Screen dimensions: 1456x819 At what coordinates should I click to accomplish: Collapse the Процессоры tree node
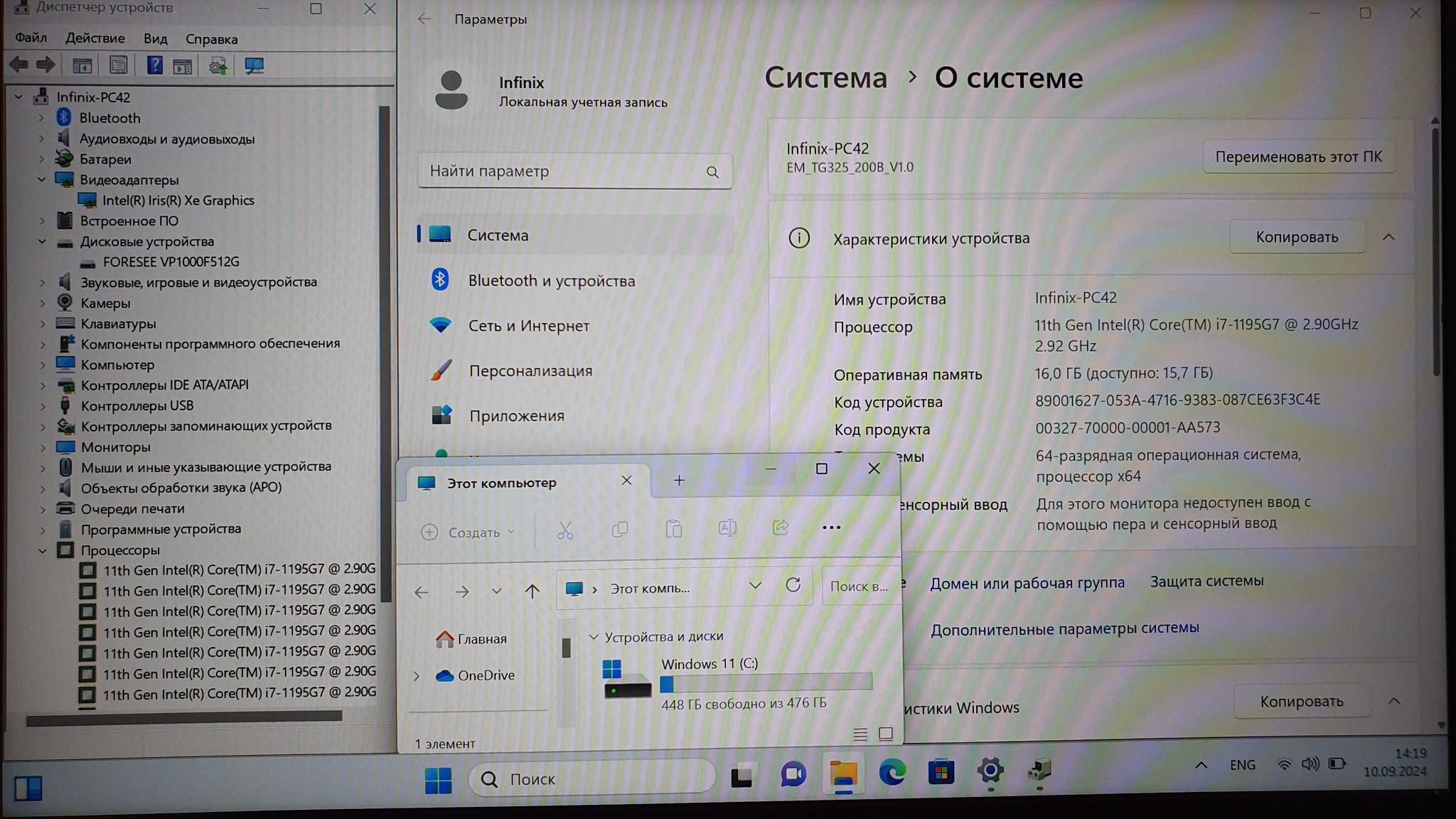point(43,550)
